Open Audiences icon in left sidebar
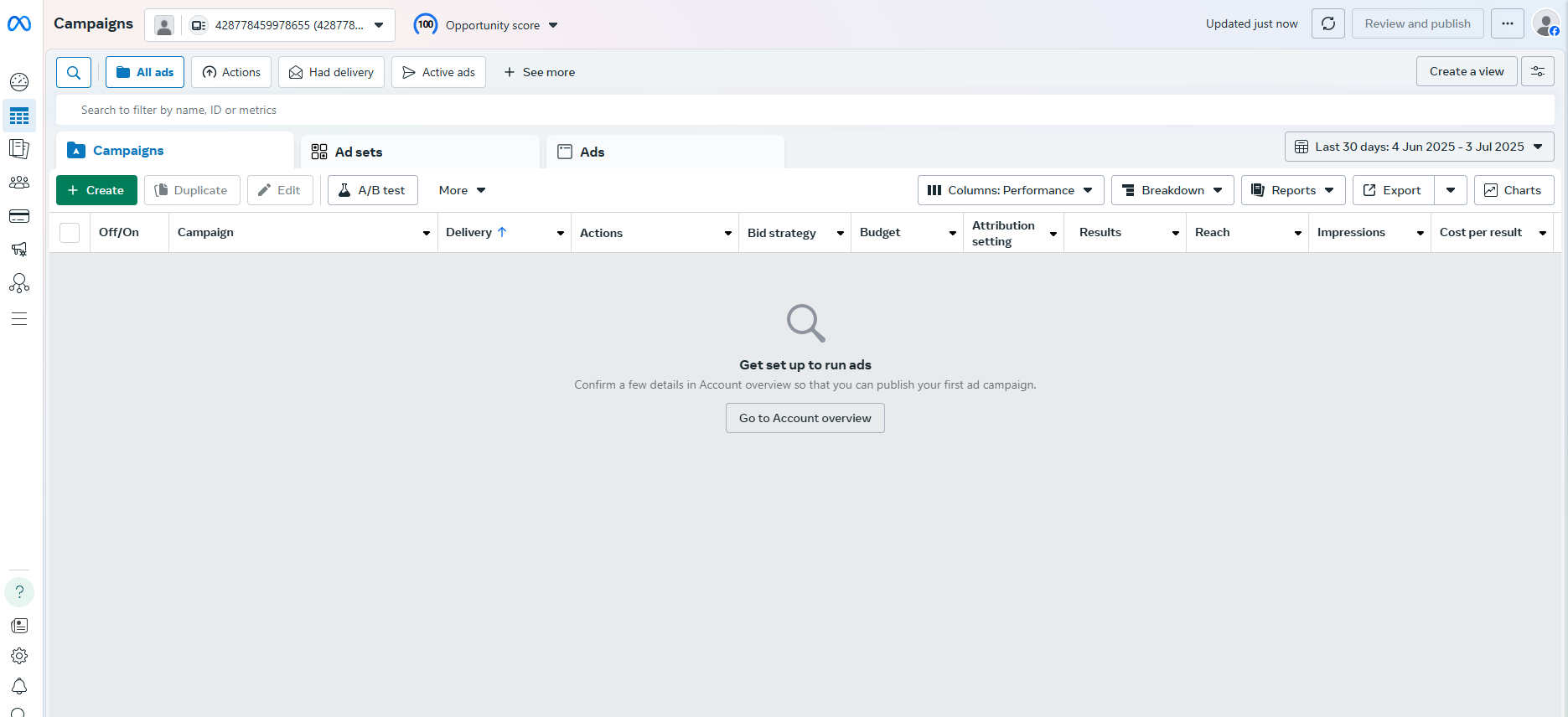Screen dimensions: 1568x717 [19, 183]
